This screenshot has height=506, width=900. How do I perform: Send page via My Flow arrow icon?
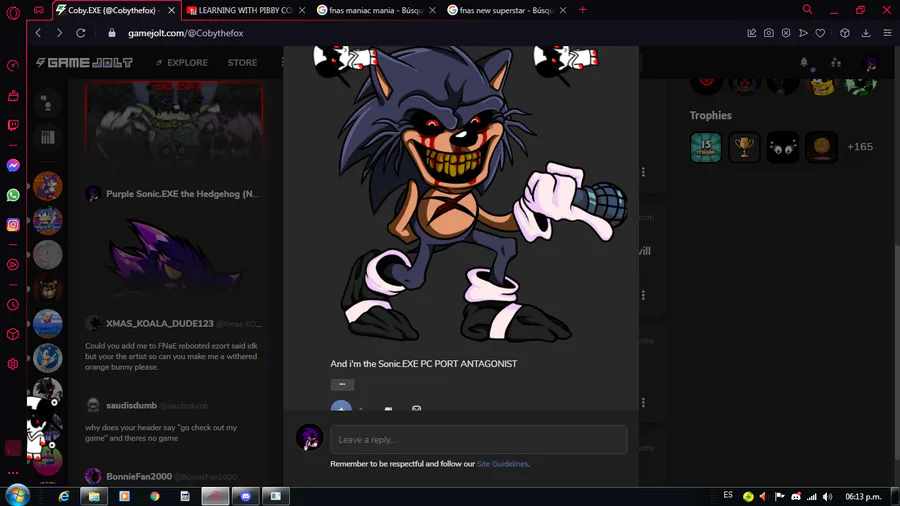pyautogui.click(x=804, y=33)
